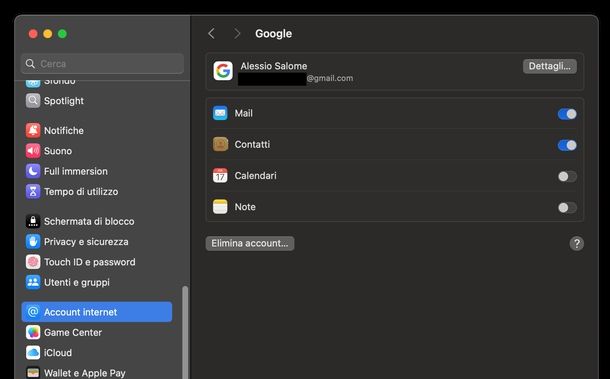This screenshot has height=379, width=610.
Task: Select Utenti e gruppi text
Action: 77,282
